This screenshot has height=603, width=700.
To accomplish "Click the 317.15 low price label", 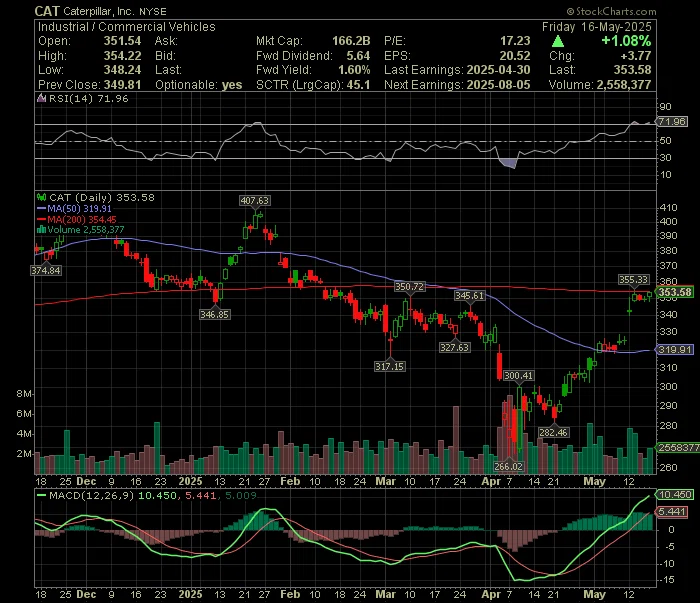I will 389,366.
